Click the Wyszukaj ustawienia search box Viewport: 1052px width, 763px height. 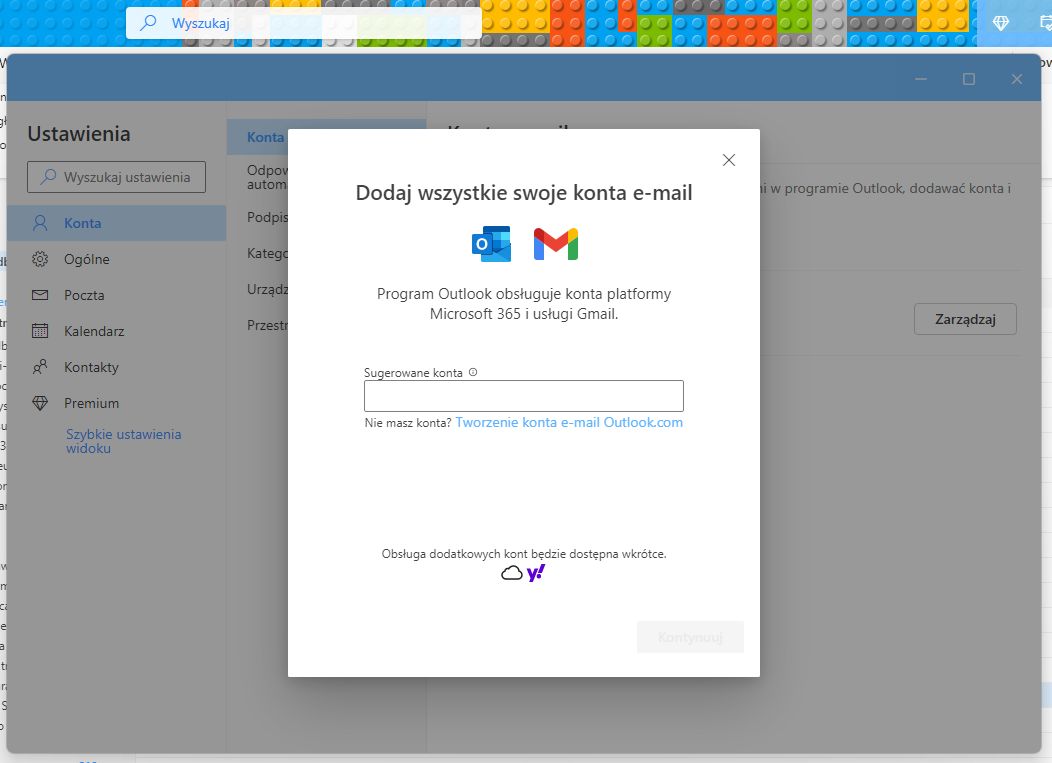click(116, 177)
